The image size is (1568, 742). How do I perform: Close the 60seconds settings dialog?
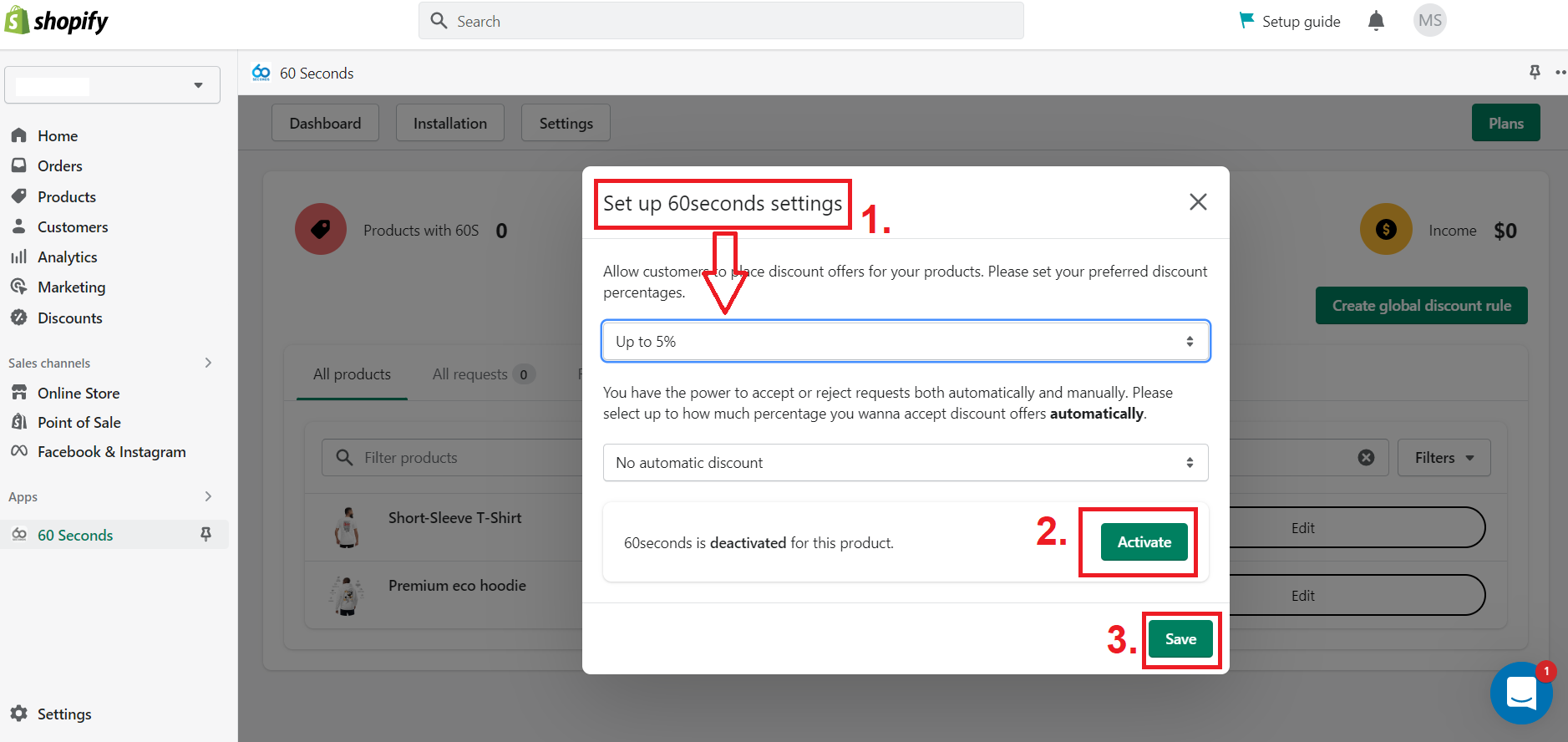(x=1198, y=201)
